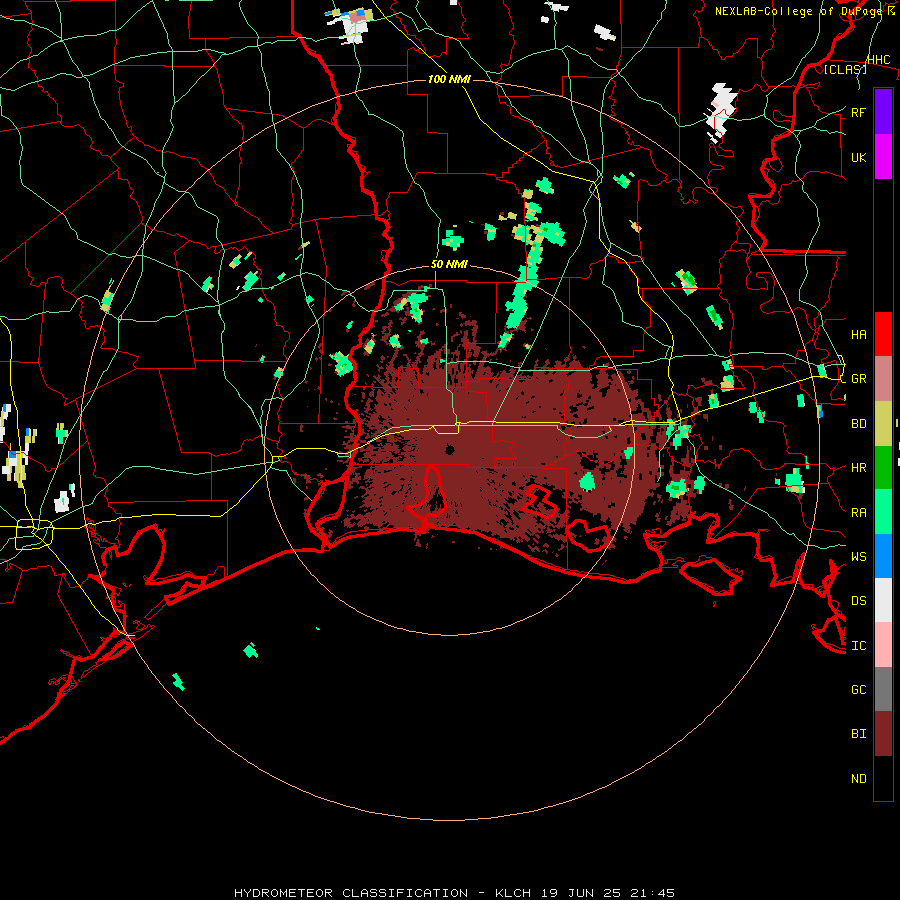The width and height of the screenshot is (900, 900).
Task: Click the 'HYDROMETEOR CLASSIFICATION' title text
Action: click(x=351, y=893)
